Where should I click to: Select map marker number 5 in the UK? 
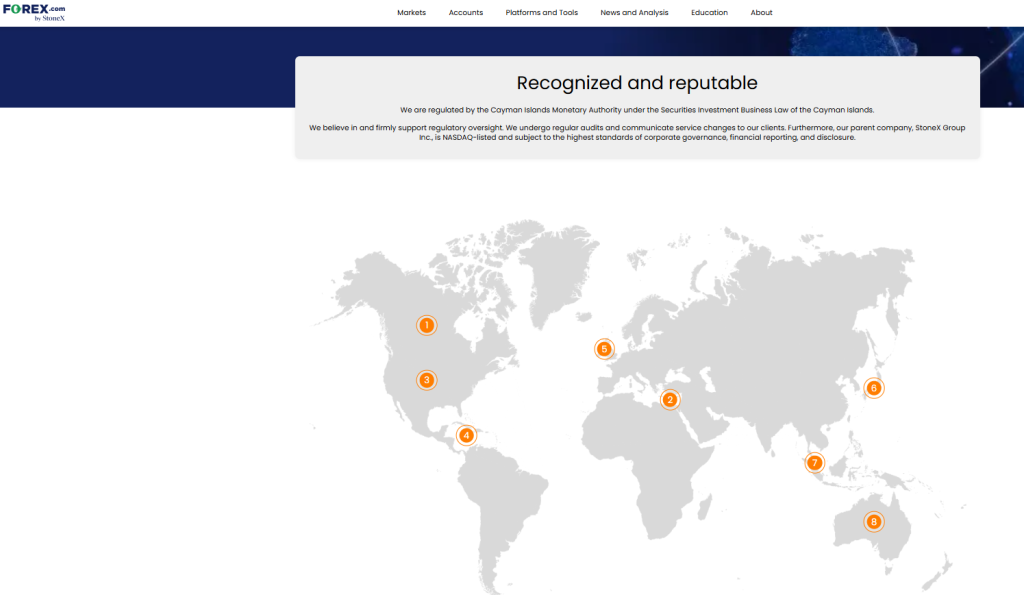tap(604, 349)
